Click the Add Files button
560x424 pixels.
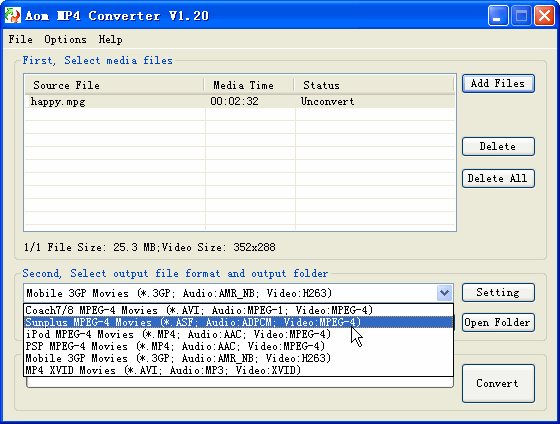click(498, 84)
